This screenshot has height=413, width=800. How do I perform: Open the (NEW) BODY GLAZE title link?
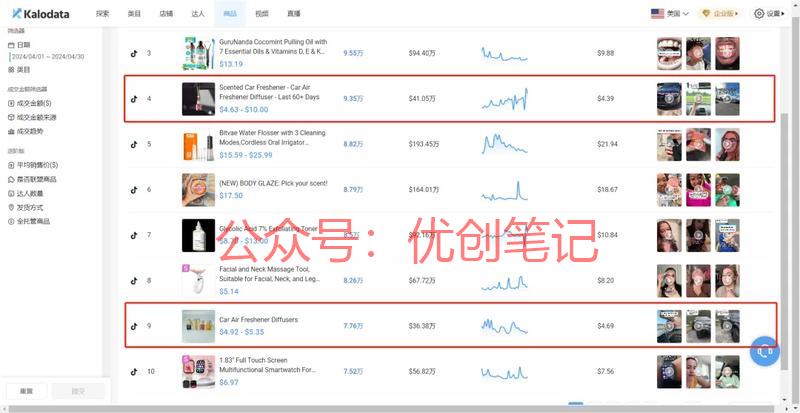pos(273,183)
